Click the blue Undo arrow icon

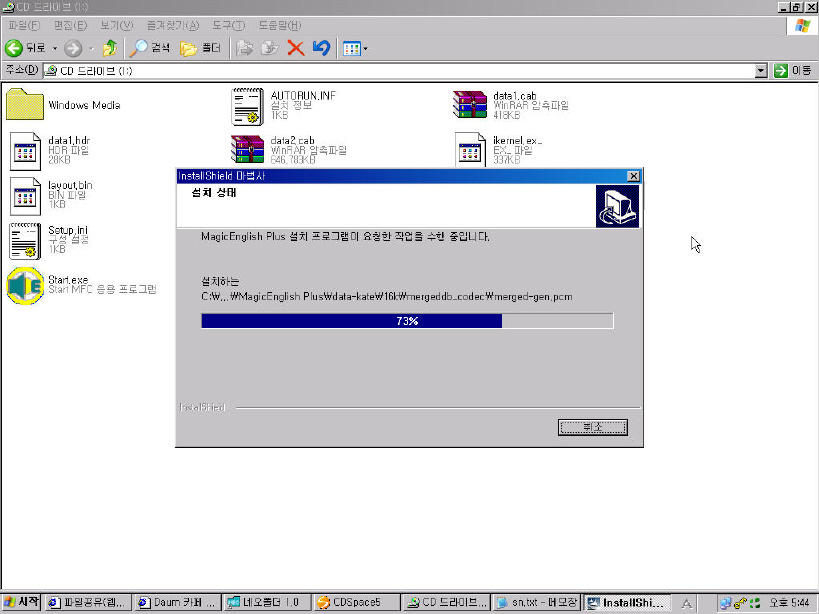tap(321, 49)
